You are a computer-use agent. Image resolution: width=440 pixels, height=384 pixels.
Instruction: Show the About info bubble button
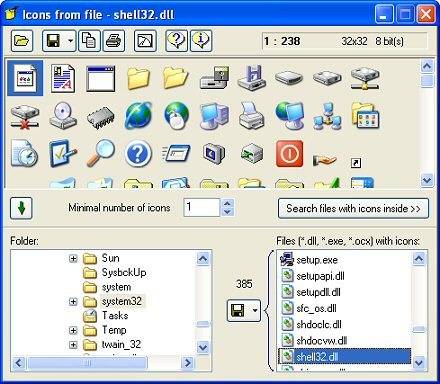[201, 41]
